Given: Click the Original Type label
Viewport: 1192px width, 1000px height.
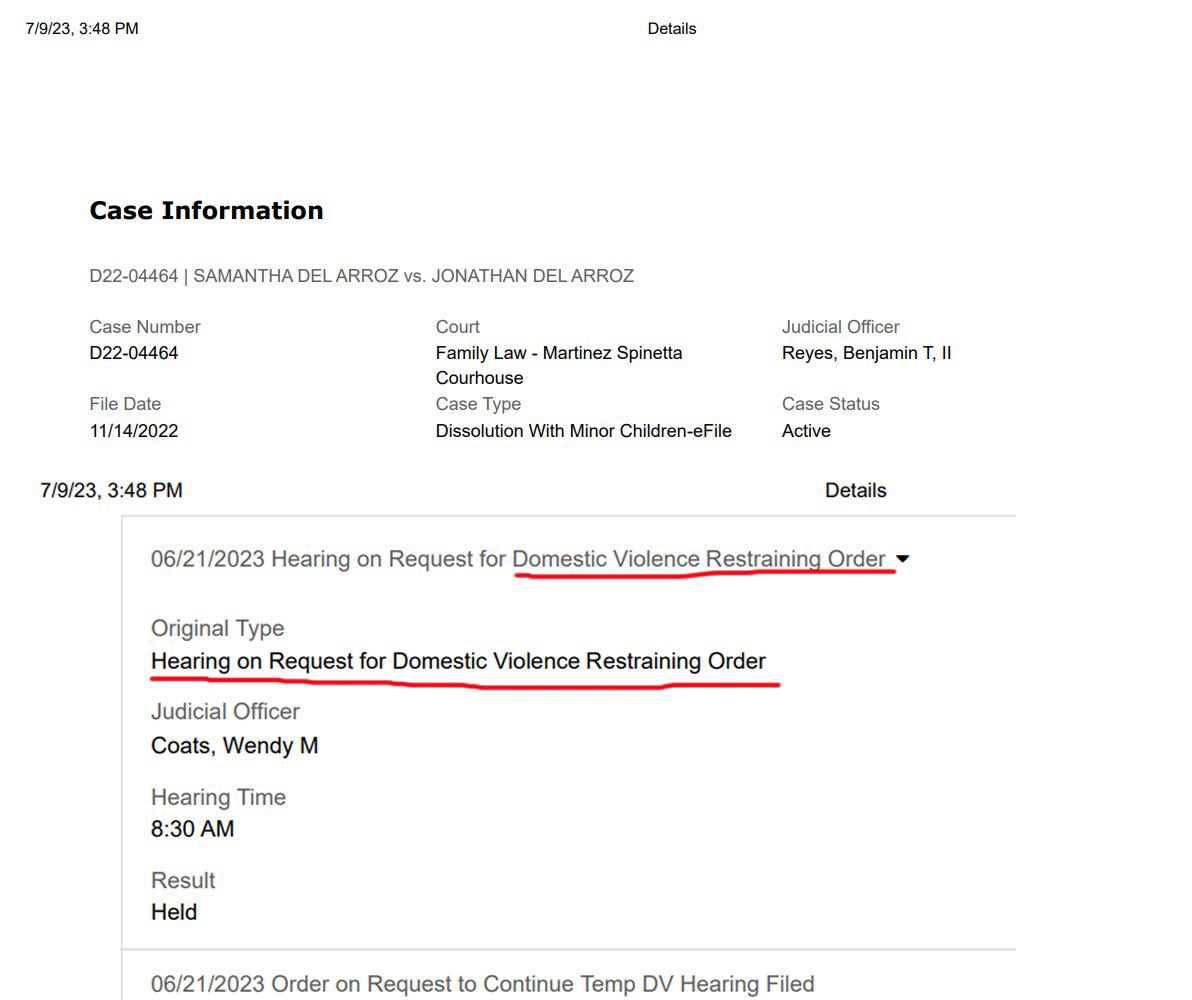Looking at the screenshot, I should point(217,628).
